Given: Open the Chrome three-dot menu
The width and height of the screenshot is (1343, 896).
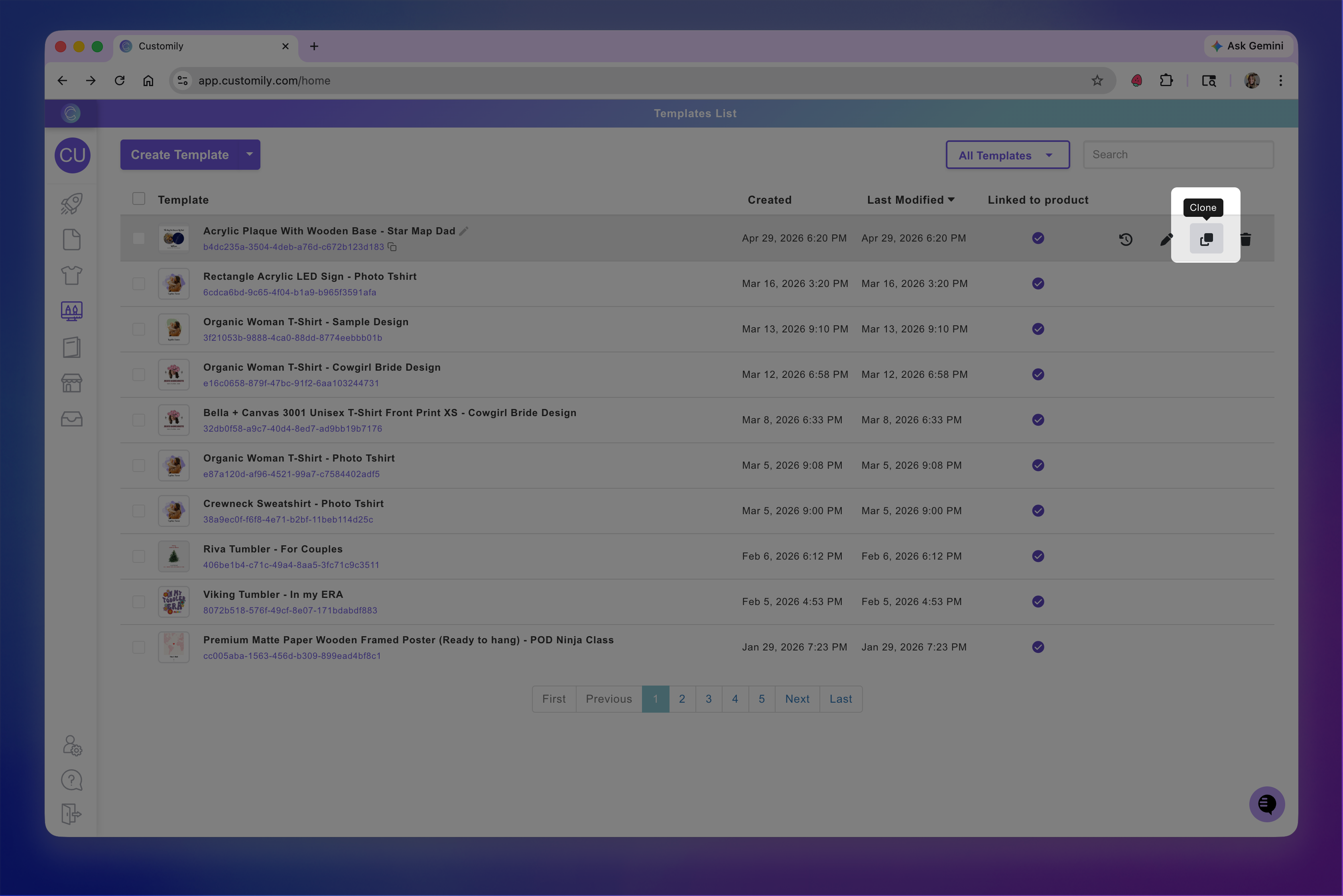Looking at the screenshot, I should 1281,81.
